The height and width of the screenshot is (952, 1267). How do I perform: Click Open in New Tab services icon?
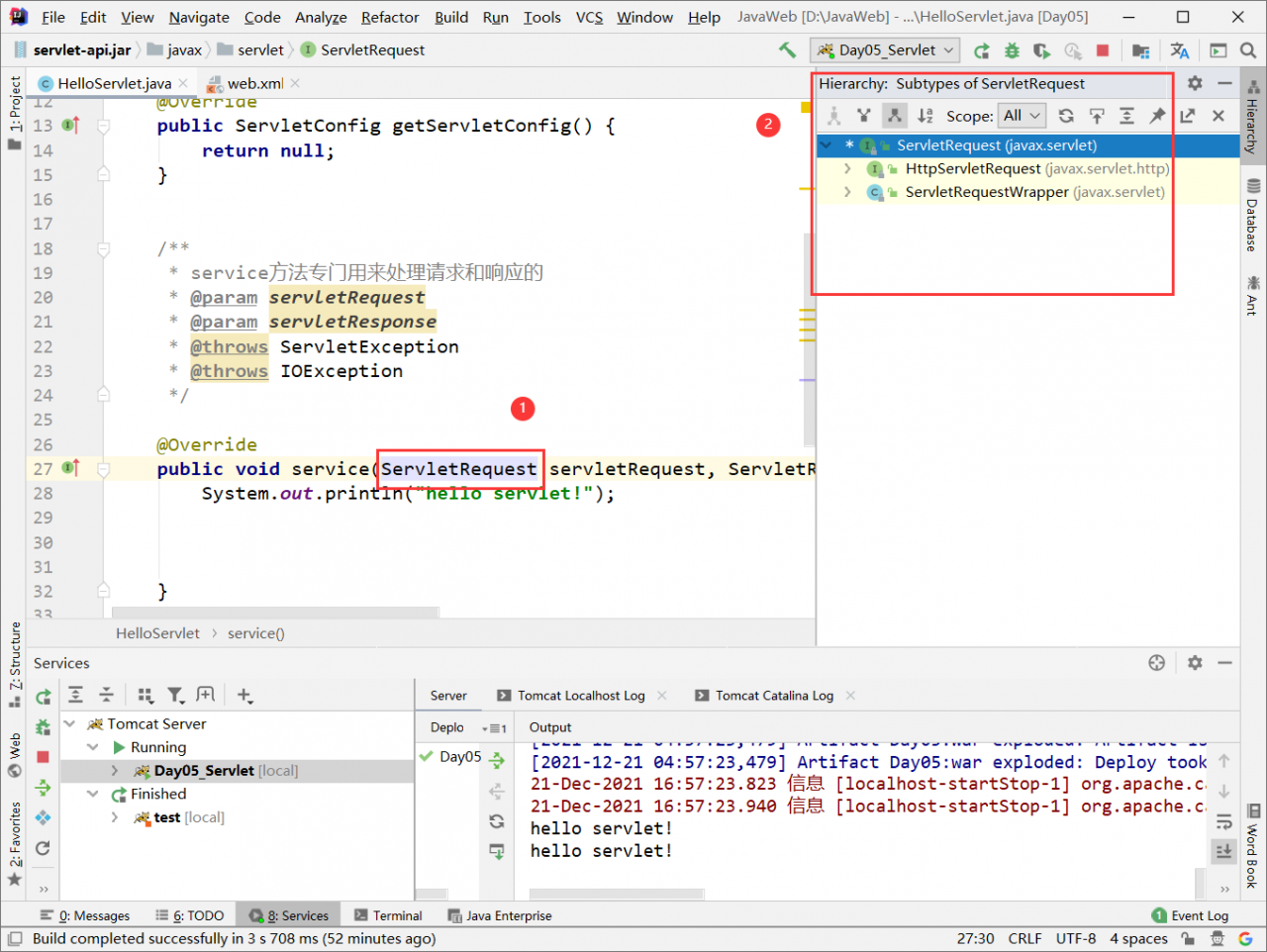tap(205, 695)
